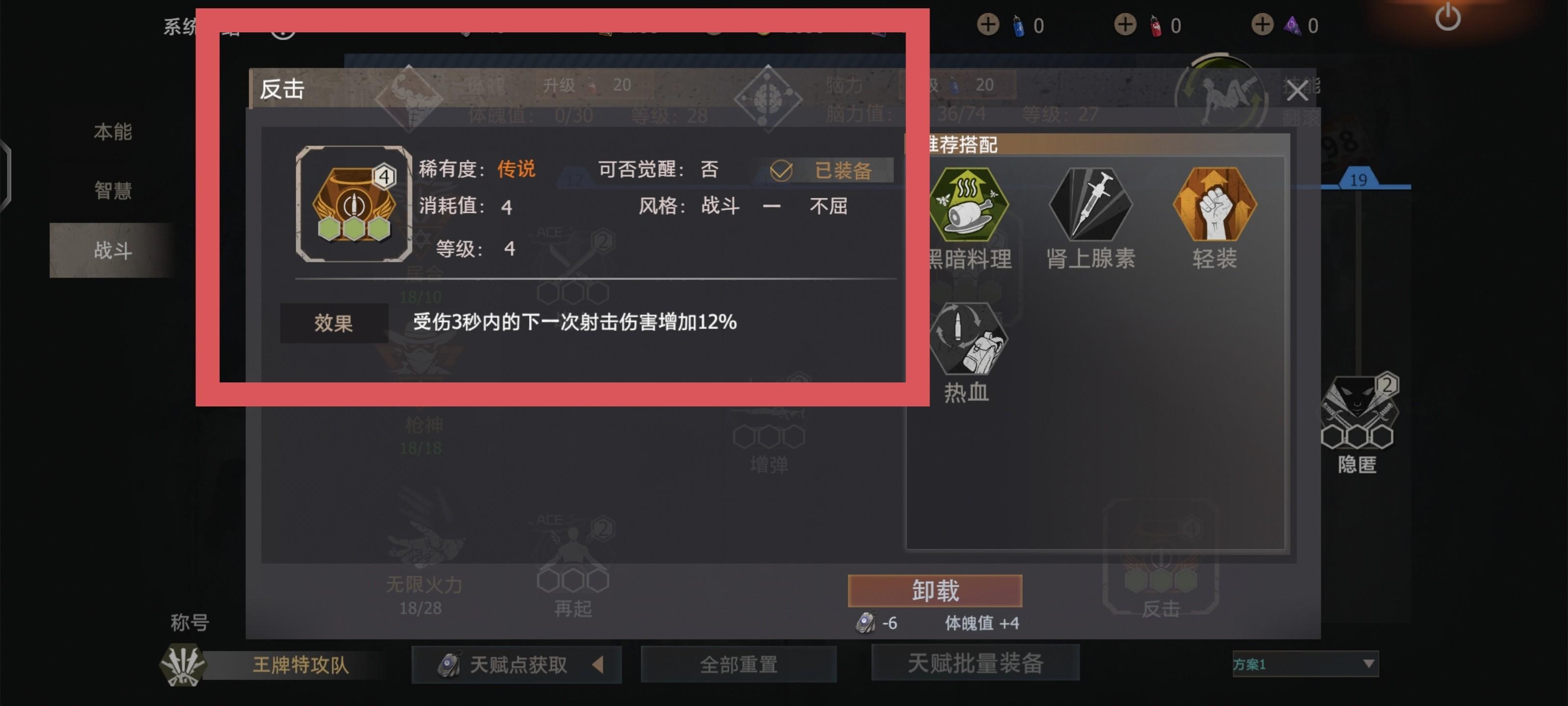Toggle the 已装备 equipped checkmark

coord(781,171)
